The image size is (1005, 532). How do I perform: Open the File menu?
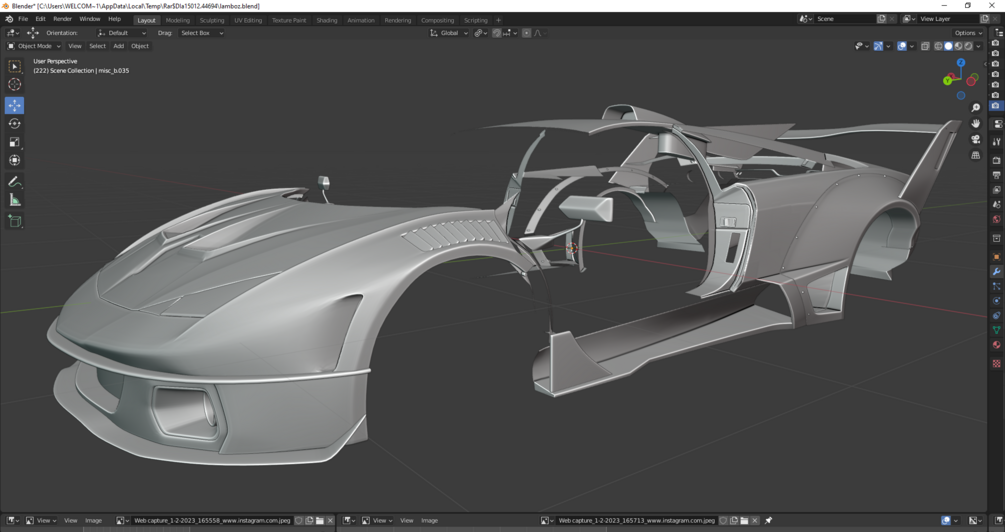(x=23, y=19)
